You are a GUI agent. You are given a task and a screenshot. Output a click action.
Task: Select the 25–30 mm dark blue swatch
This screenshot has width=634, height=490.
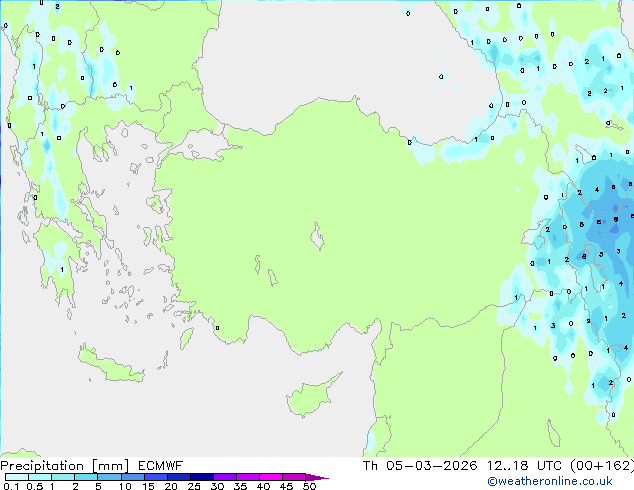(201, 477)
